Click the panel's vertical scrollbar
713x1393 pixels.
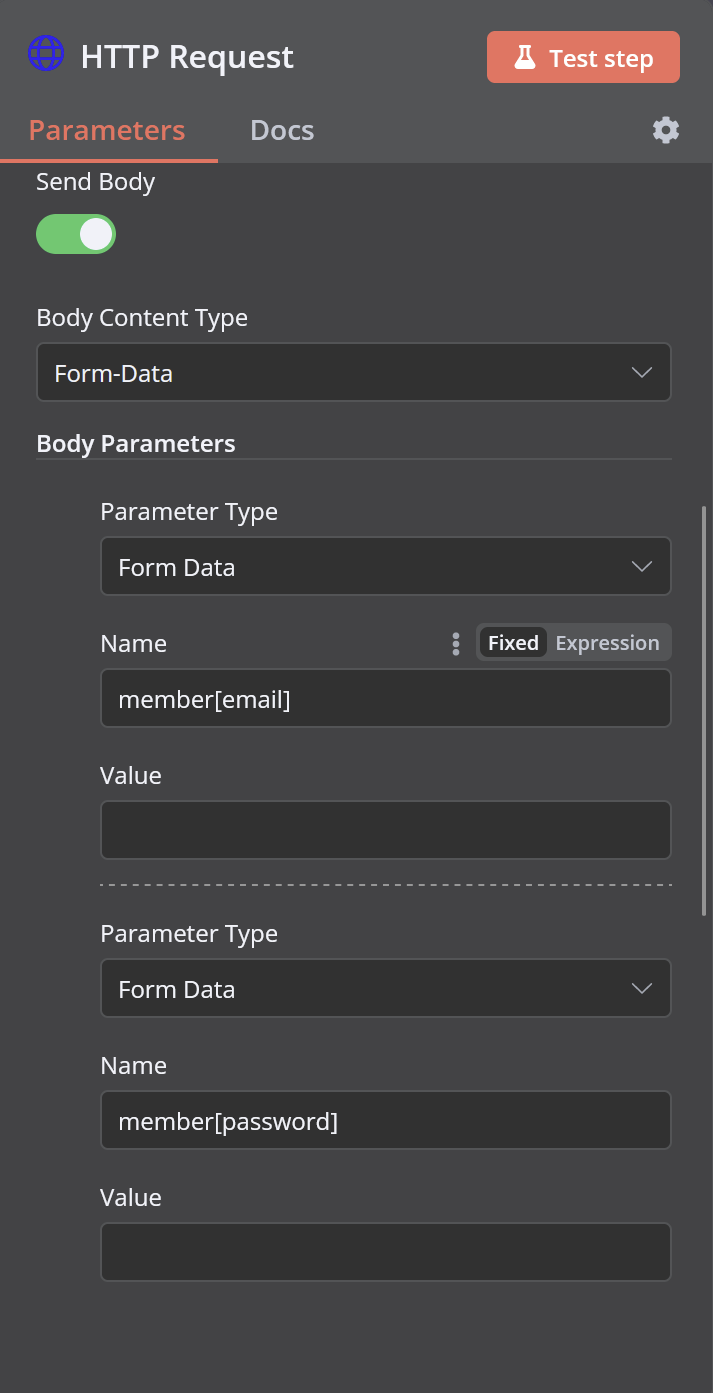[x=704, y=710]
